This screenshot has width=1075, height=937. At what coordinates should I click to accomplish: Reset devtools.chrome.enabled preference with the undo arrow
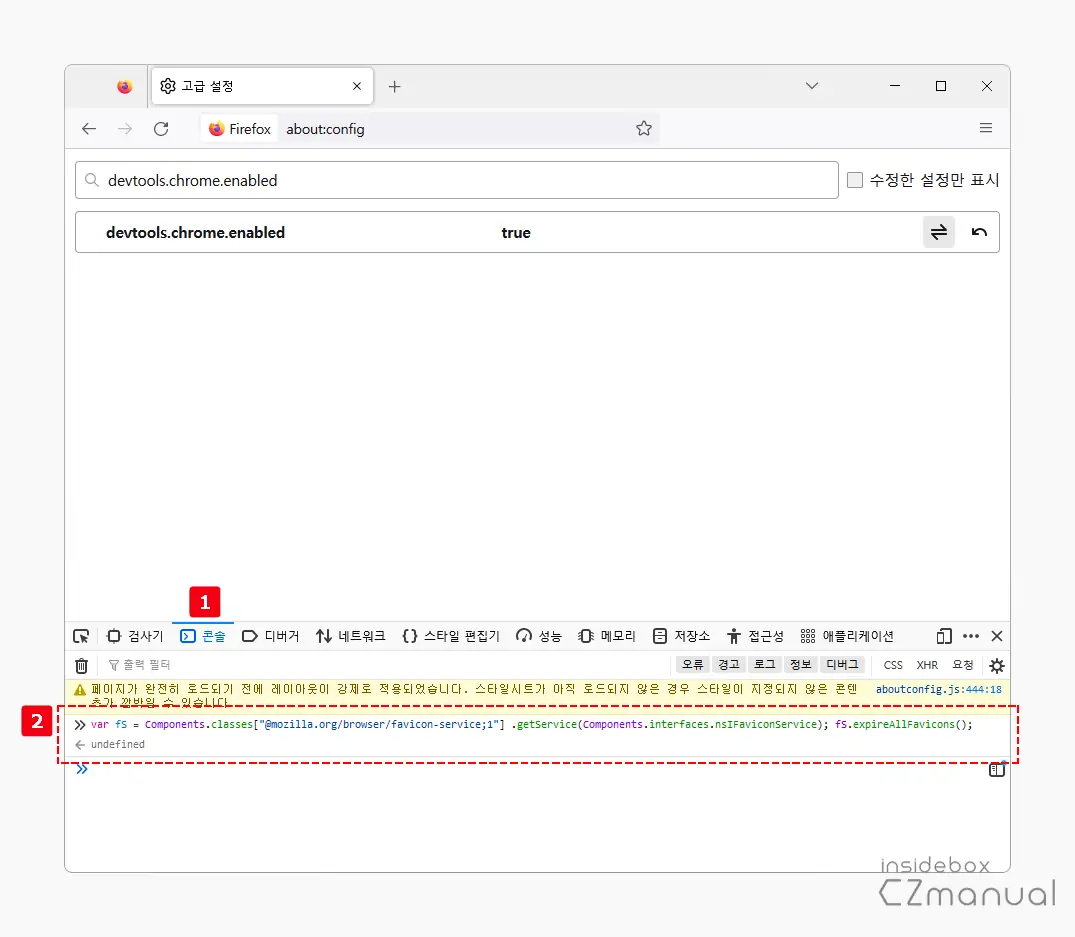979,232
